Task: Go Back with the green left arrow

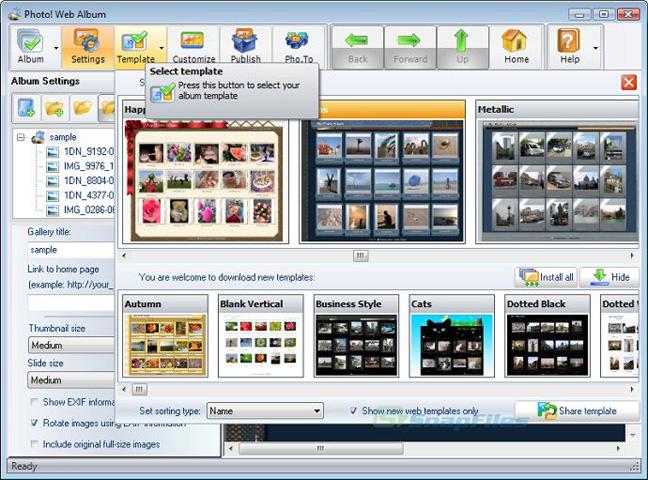Action: [358, 47]
